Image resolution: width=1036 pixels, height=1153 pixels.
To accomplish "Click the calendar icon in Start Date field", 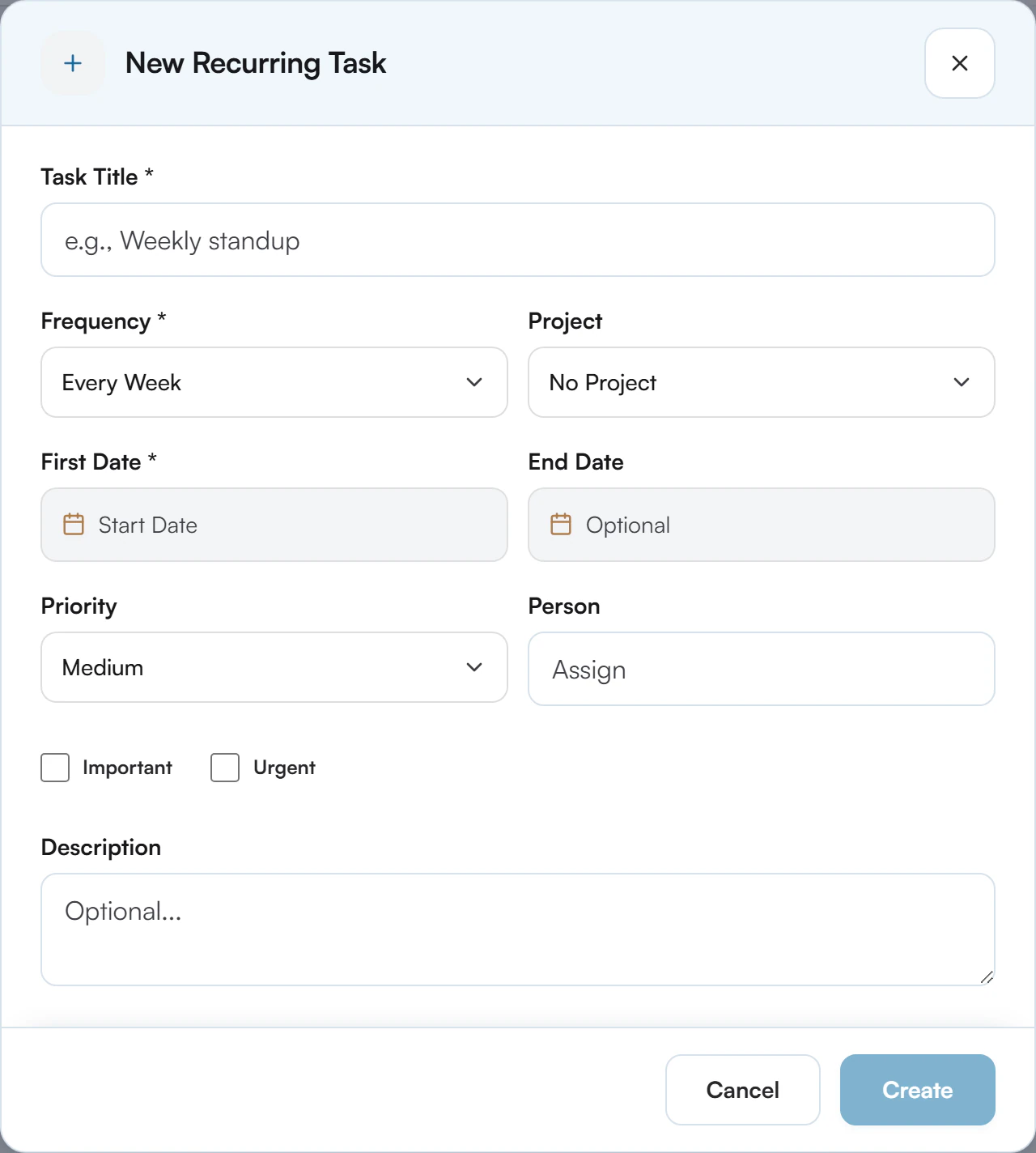I will pos(74,525).
